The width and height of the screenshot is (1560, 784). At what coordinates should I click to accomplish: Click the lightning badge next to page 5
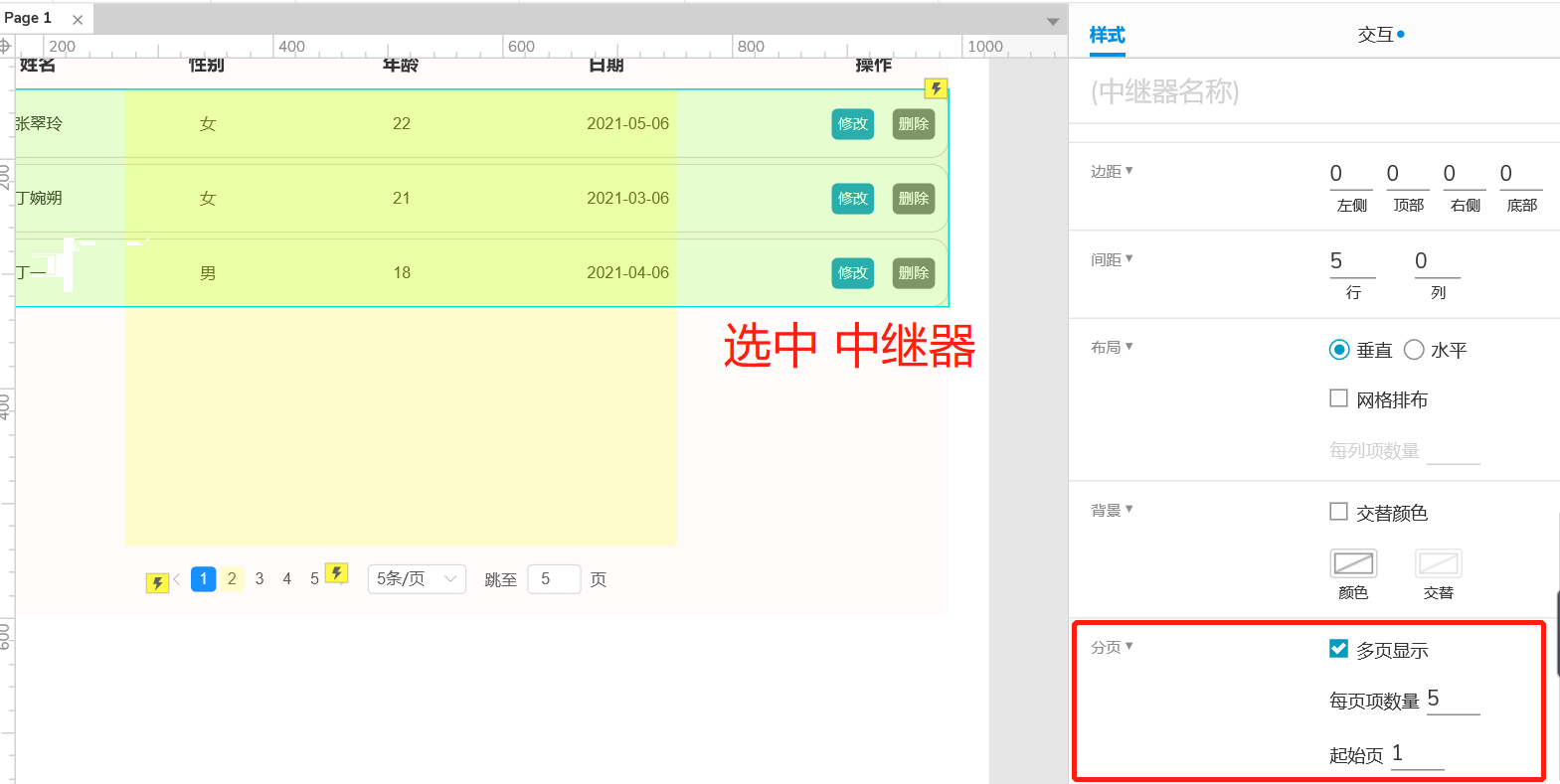click(337, 573)
